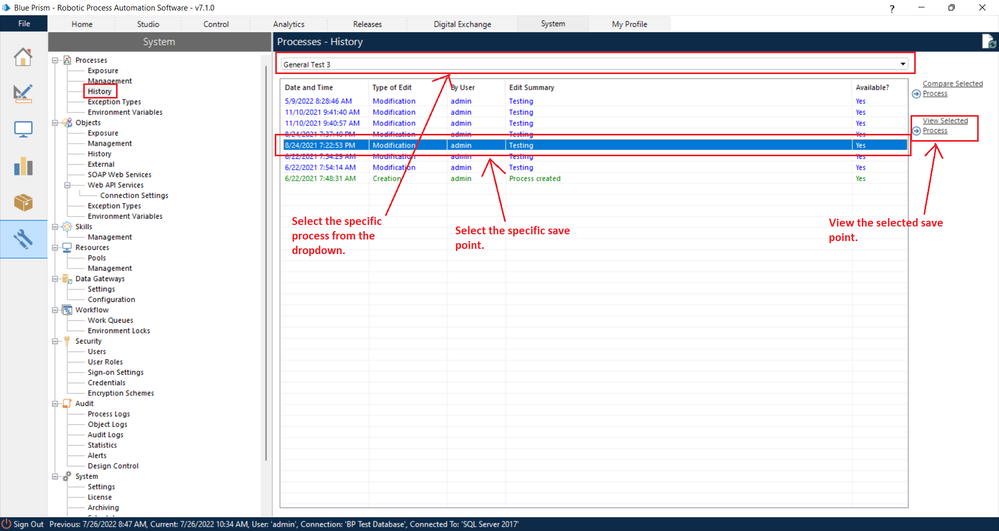999x531 pixels.
Task: Collapse the Workflow tree node
Action: (x=55, y=310)
